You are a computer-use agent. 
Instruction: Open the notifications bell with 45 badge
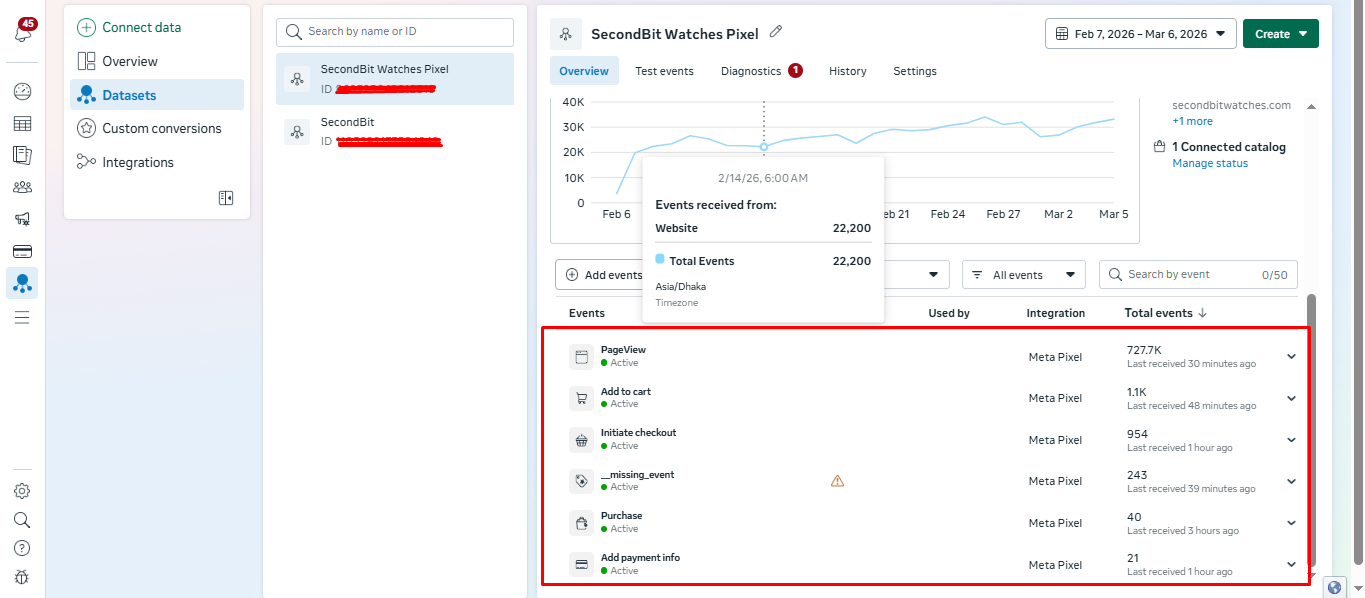click(22, 31)
